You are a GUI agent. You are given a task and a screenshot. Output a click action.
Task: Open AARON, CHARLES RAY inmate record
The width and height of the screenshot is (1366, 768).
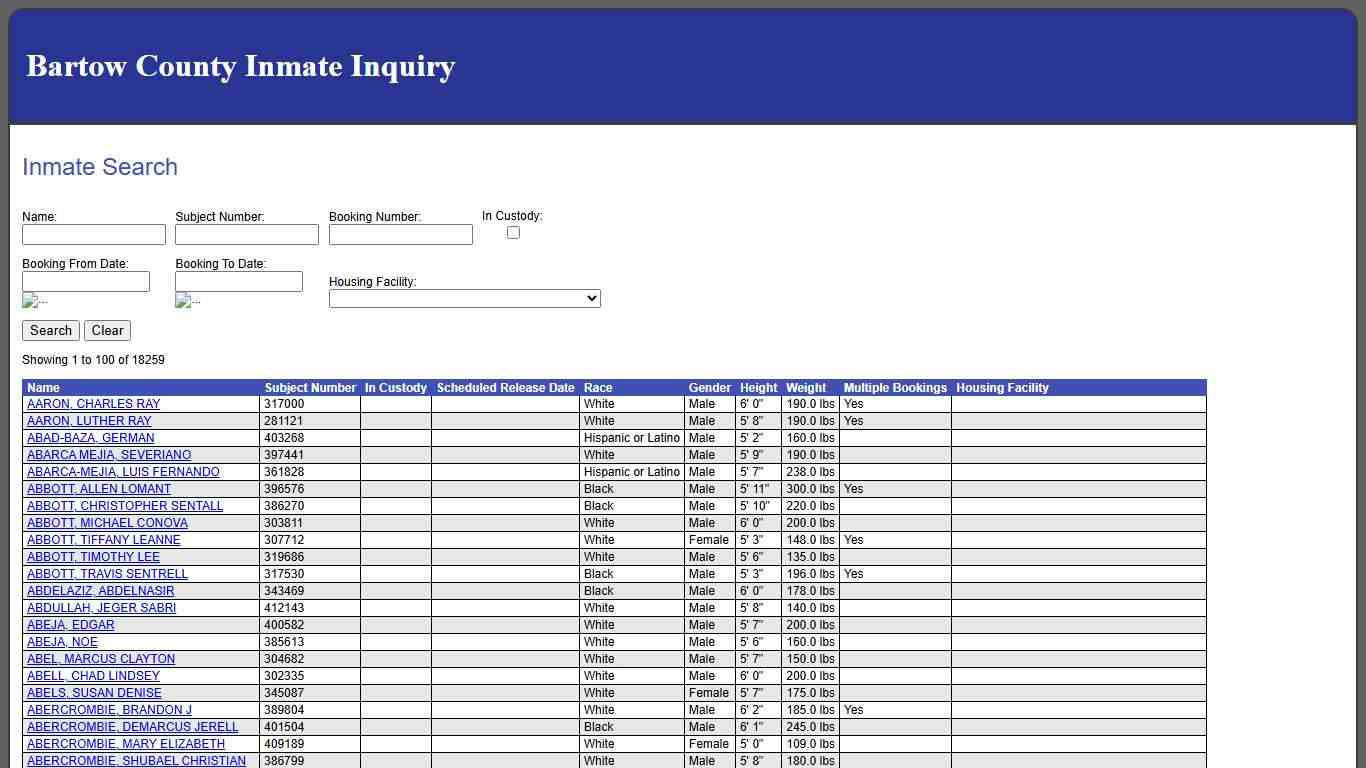[x=91, y=404]
